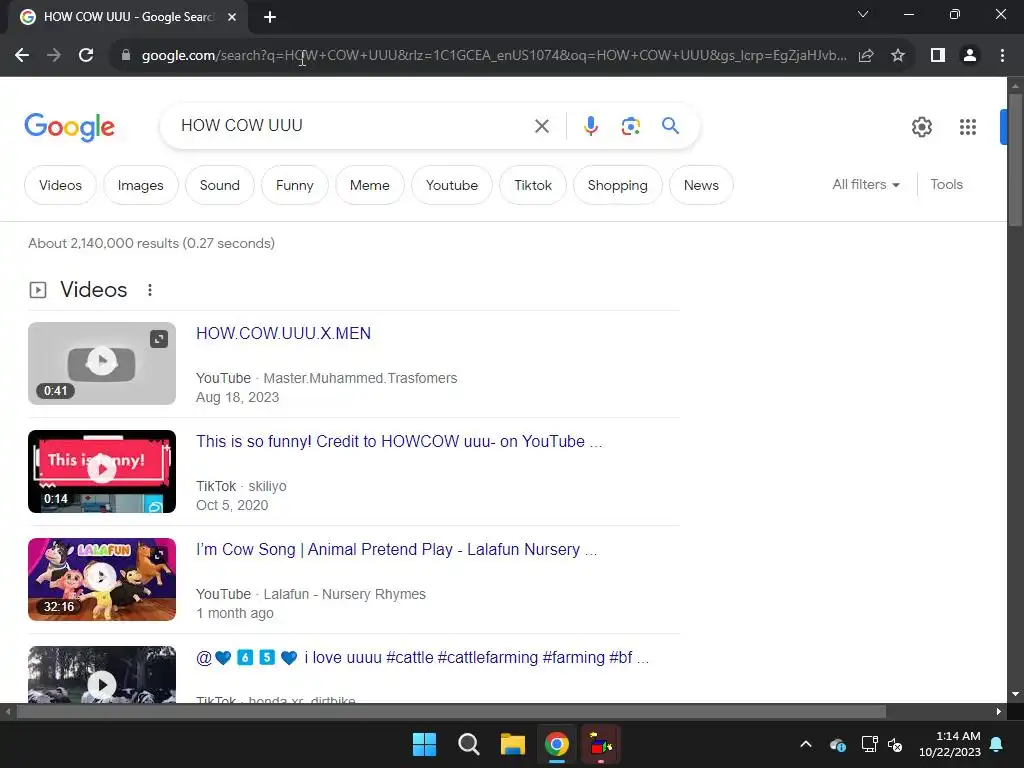Viewport: 1024px width, 768px height.
Task: Open the tab search chevron
Action: pyautogui.click(x=863, y=14)
